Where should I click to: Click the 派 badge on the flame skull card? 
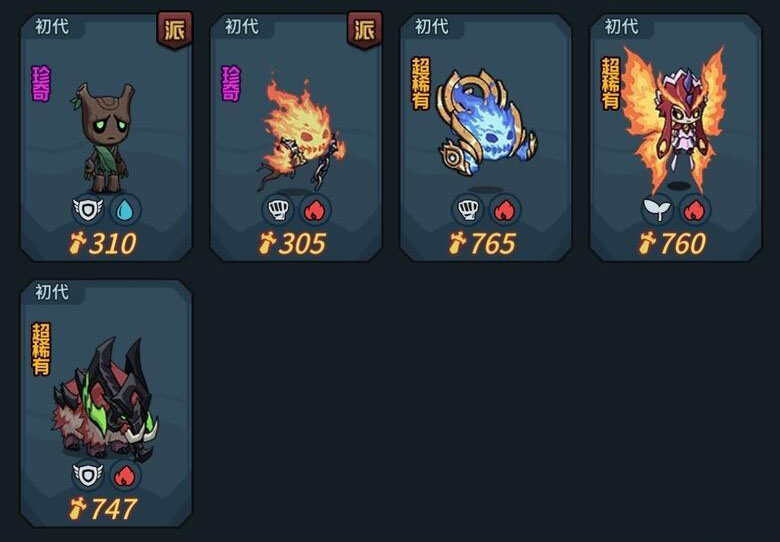(x=365, y=30)
